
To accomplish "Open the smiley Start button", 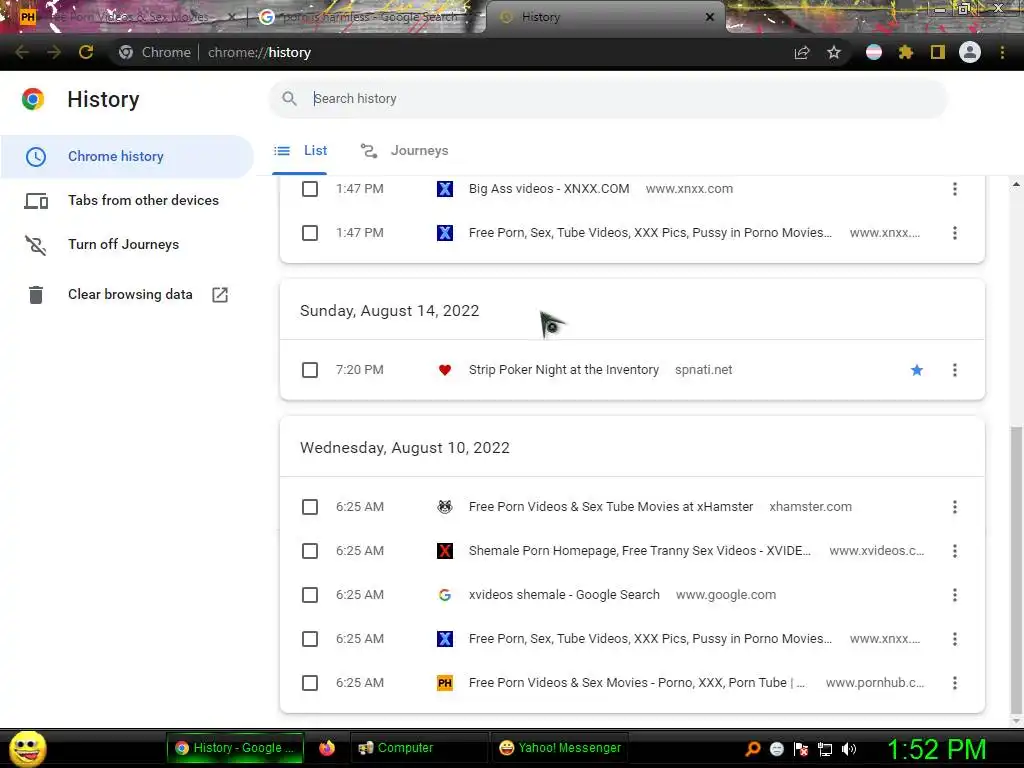I will [x=27, y=748].
